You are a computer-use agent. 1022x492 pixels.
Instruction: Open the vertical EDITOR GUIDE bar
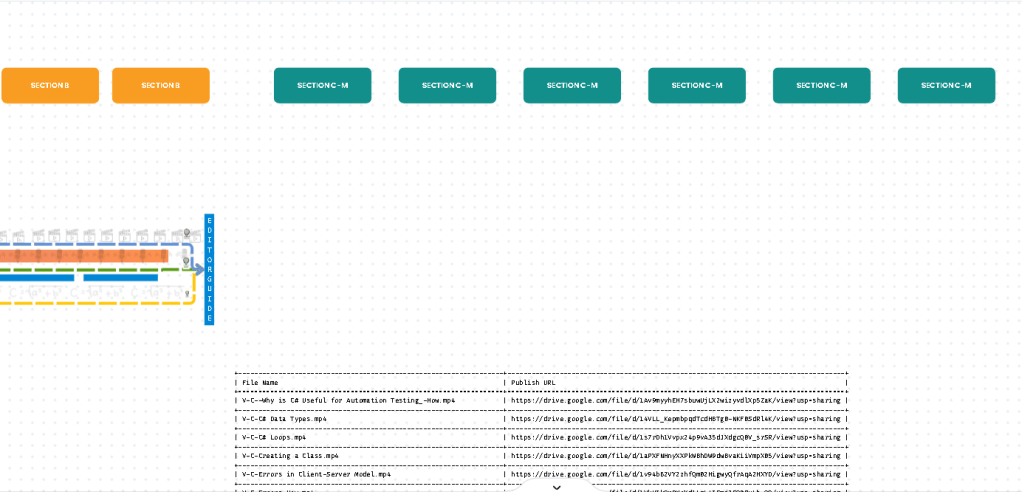(x=209, y=269)
